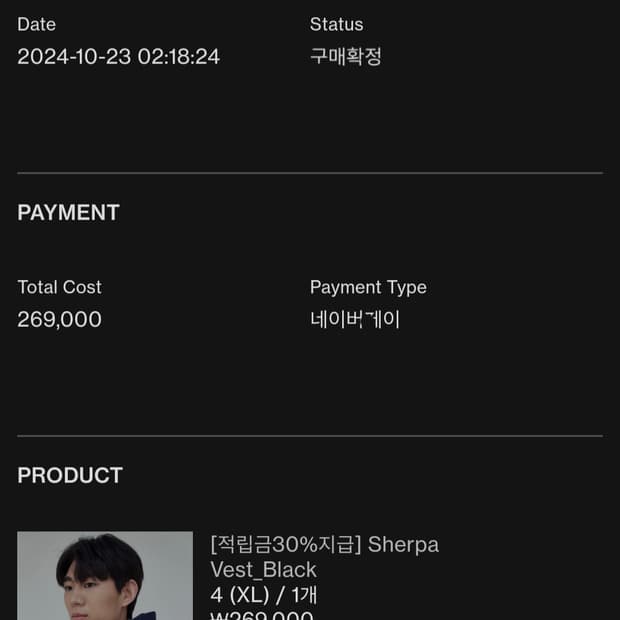Image resolution: width=620 pixels, height=620 pixels.
Task: Click the PAYMENT section heading
Action: click(x=68, y=212)
